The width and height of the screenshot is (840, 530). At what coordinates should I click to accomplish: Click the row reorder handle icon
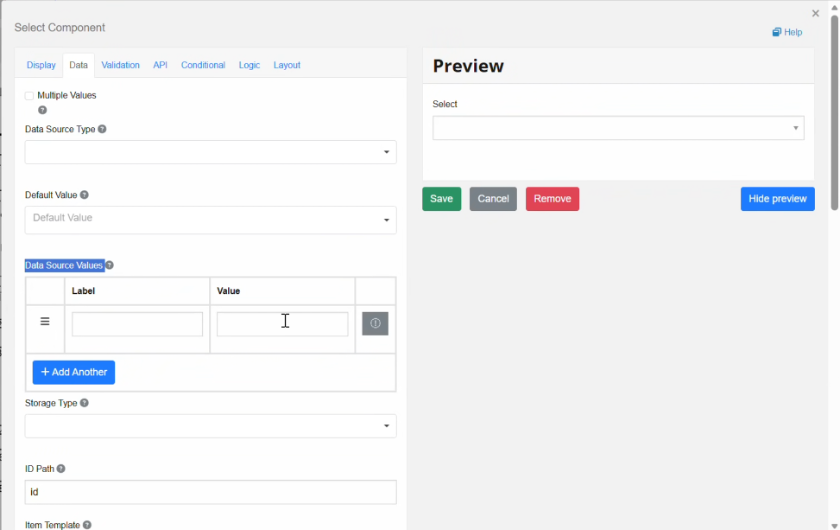tap(45, 322)
